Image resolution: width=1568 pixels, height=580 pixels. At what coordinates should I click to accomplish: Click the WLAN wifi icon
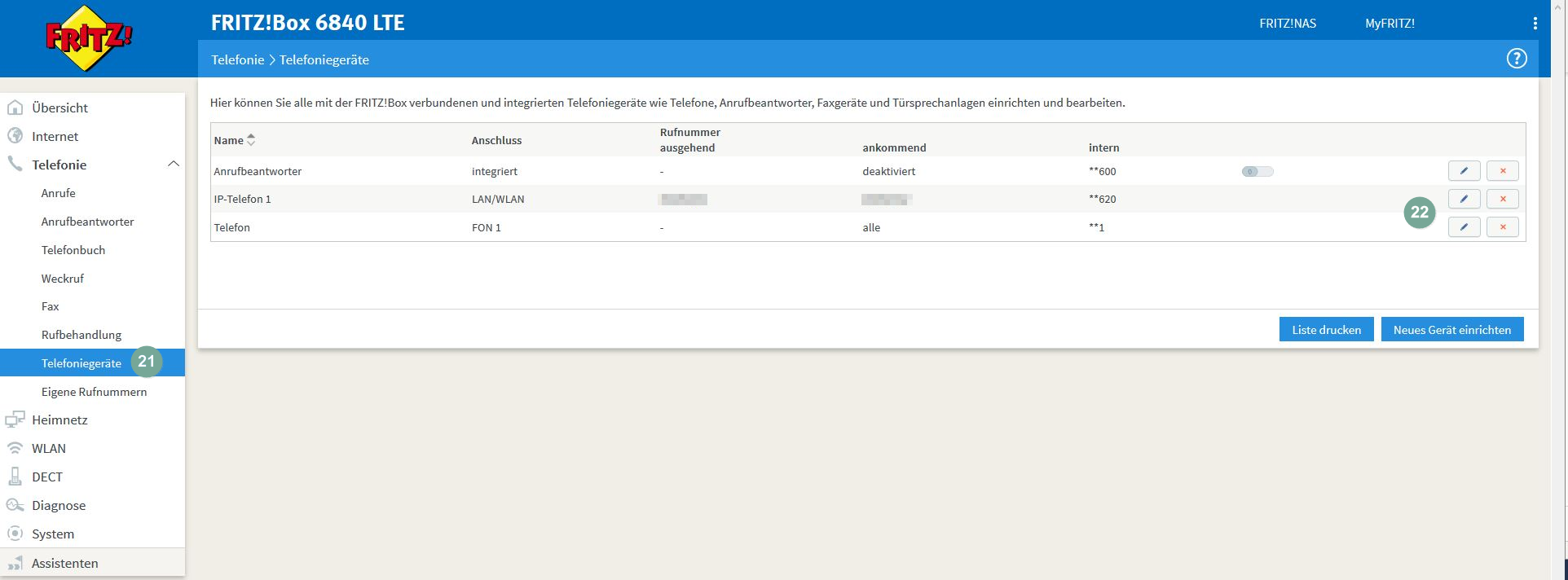15,449
